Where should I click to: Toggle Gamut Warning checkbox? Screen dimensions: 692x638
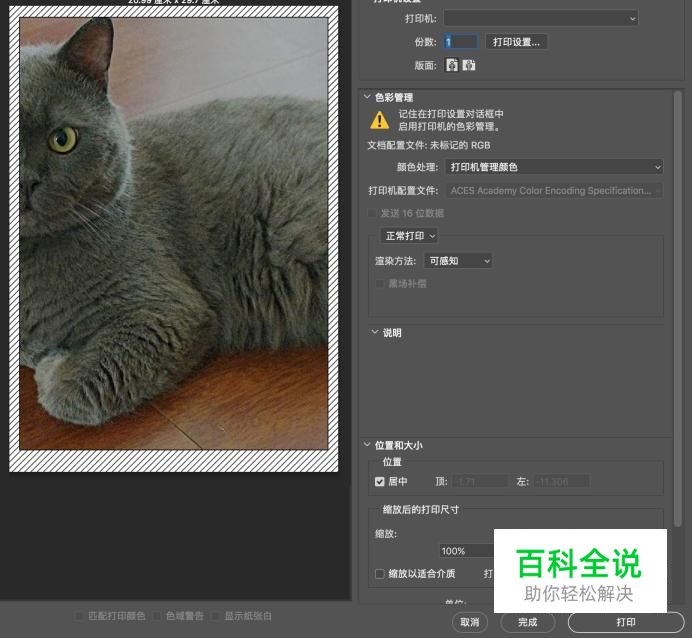click(x=157, y=616)
